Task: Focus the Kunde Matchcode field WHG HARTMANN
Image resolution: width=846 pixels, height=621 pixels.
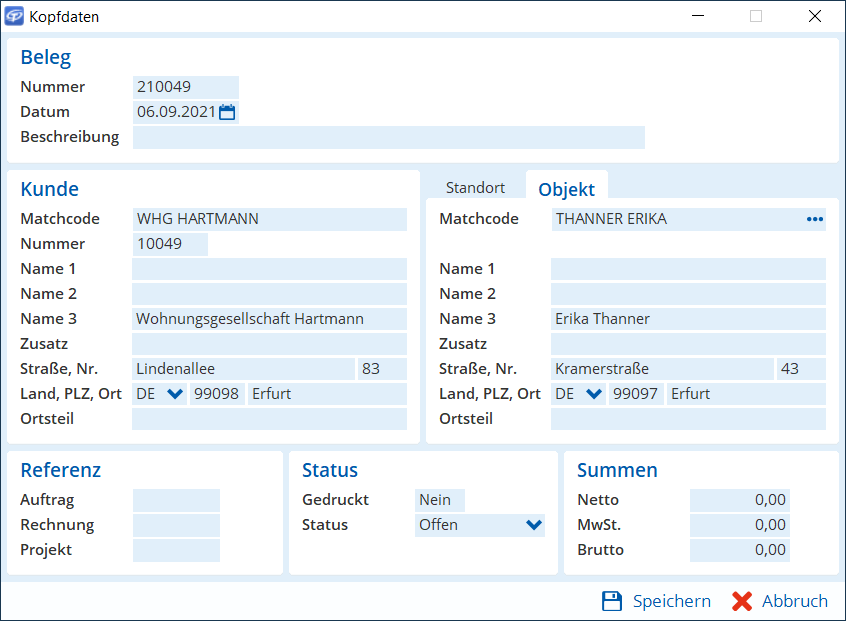Action: (x=269, y=219)
